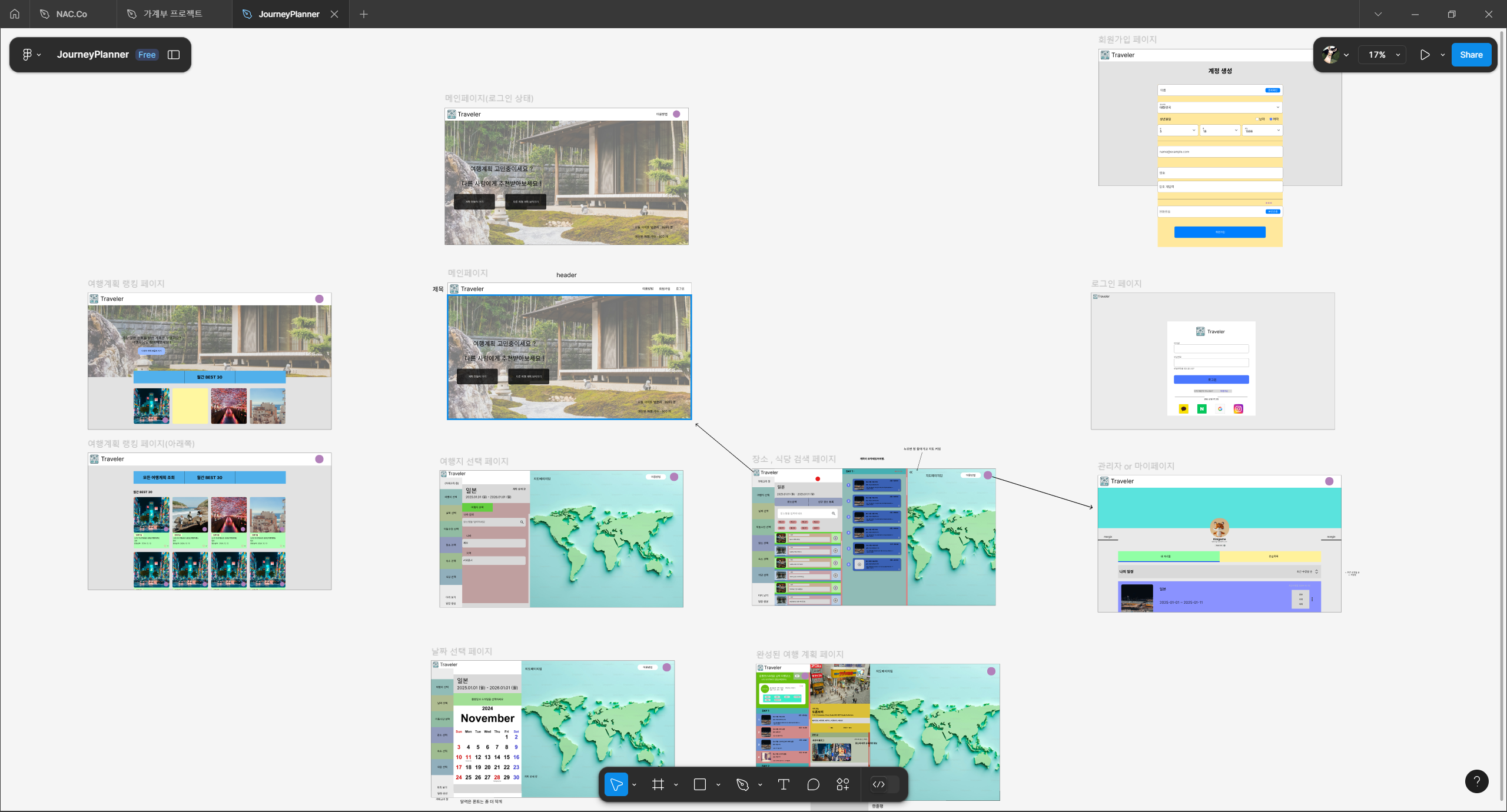Click the name@example.com email field
The height and width of the screenshot is (812, 1507).
point(1220,152)
